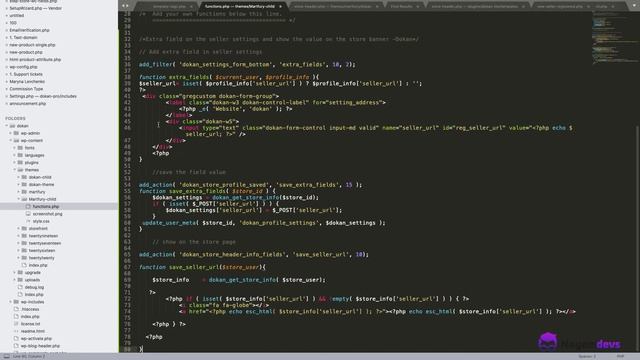
Task: Select the license.txt file icon
Action: (x=16, y=324)
